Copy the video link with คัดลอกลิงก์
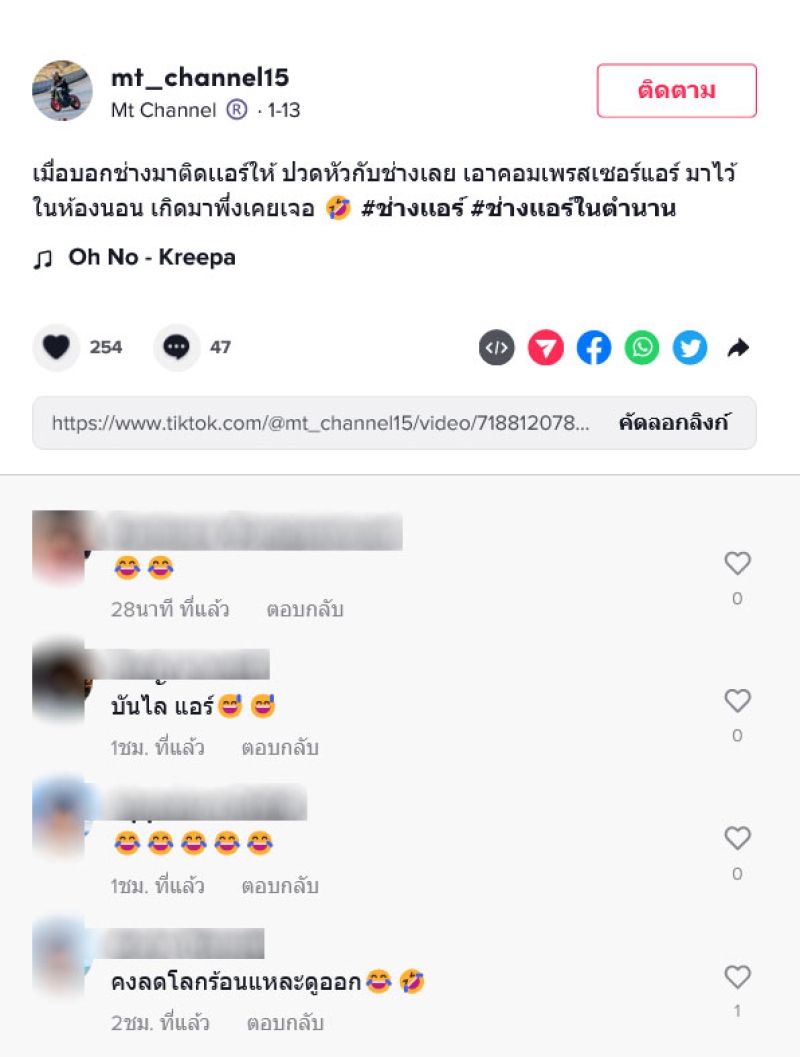Image resolution: width=800 pixels, height=1057 pixels. click(674, 423)
